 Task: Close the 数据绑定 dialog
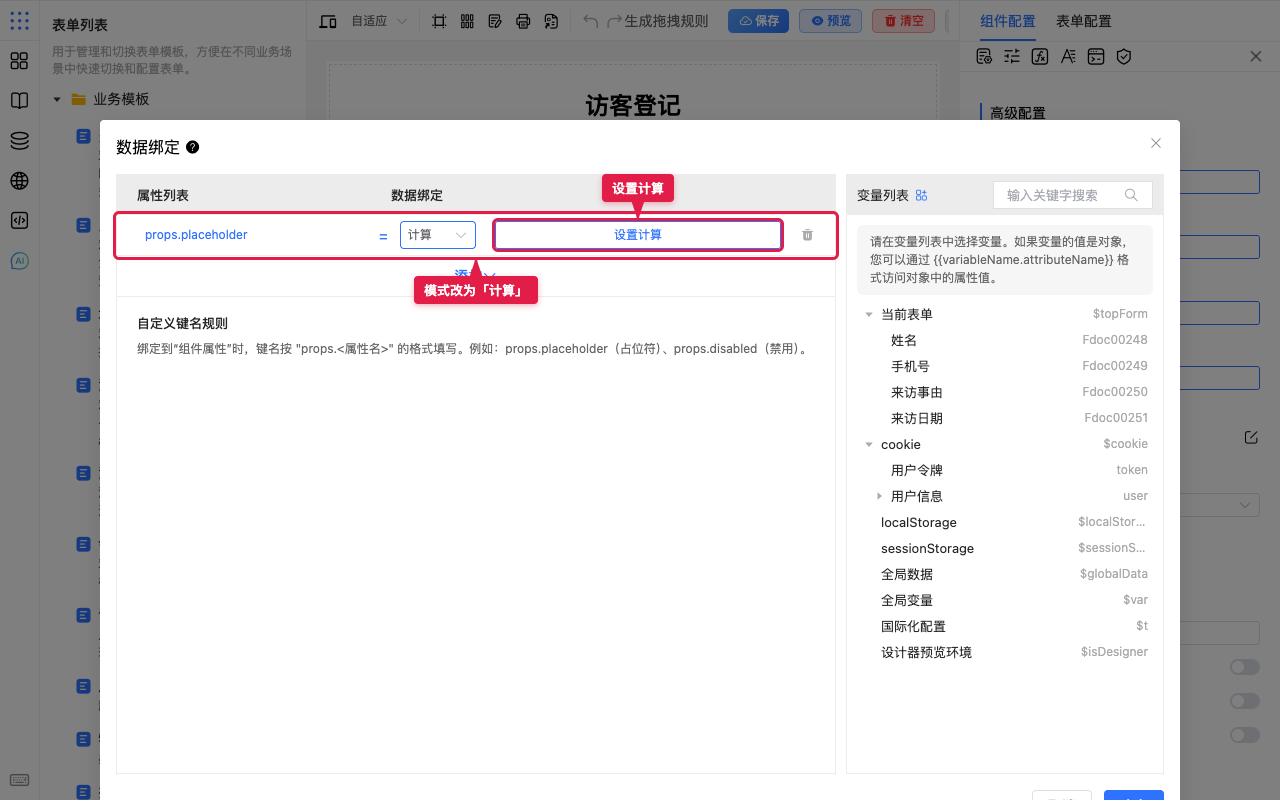(1156, 143)
